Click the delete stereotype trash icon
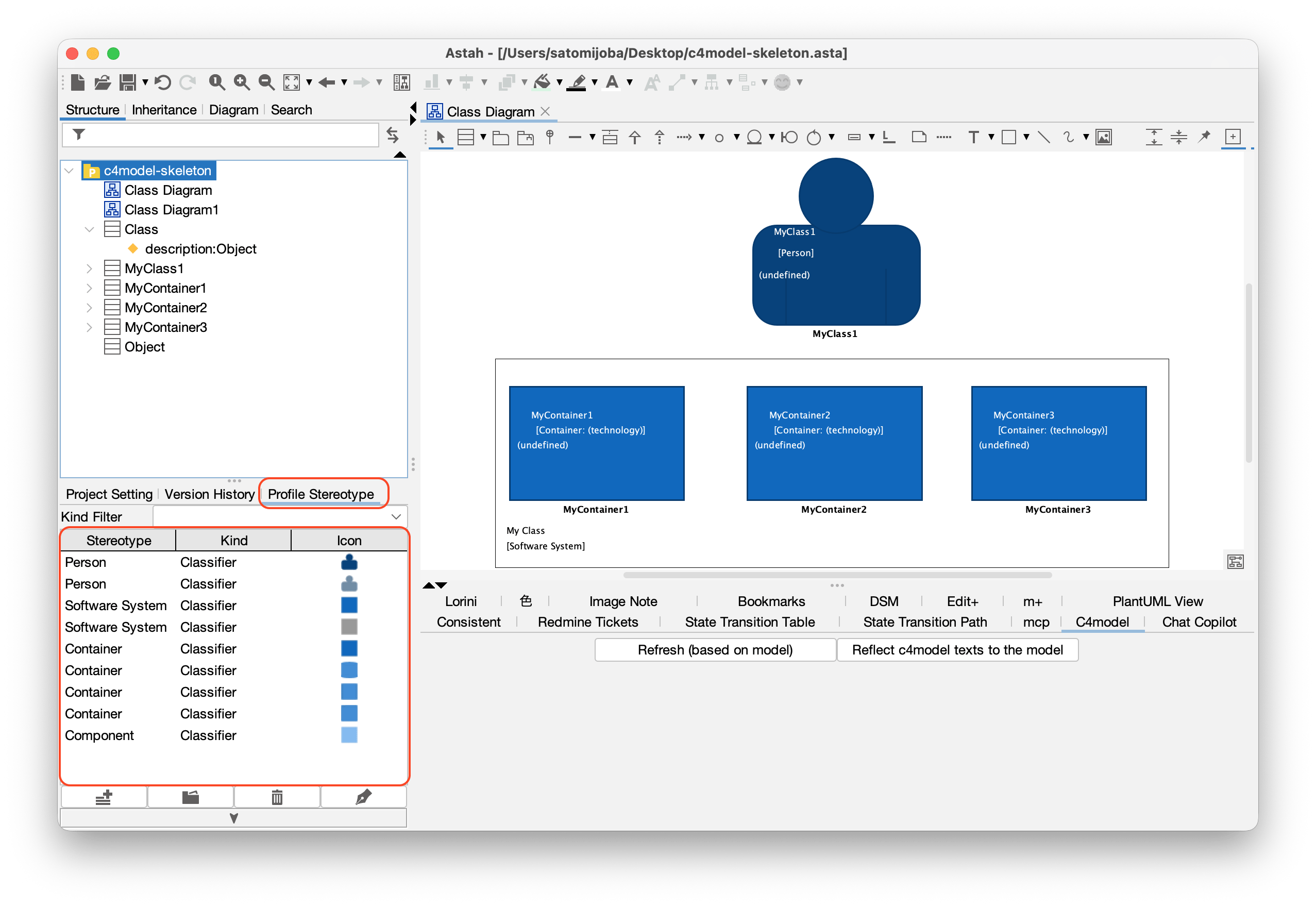This screenshot has height=907, width=1316. point(277,797)
